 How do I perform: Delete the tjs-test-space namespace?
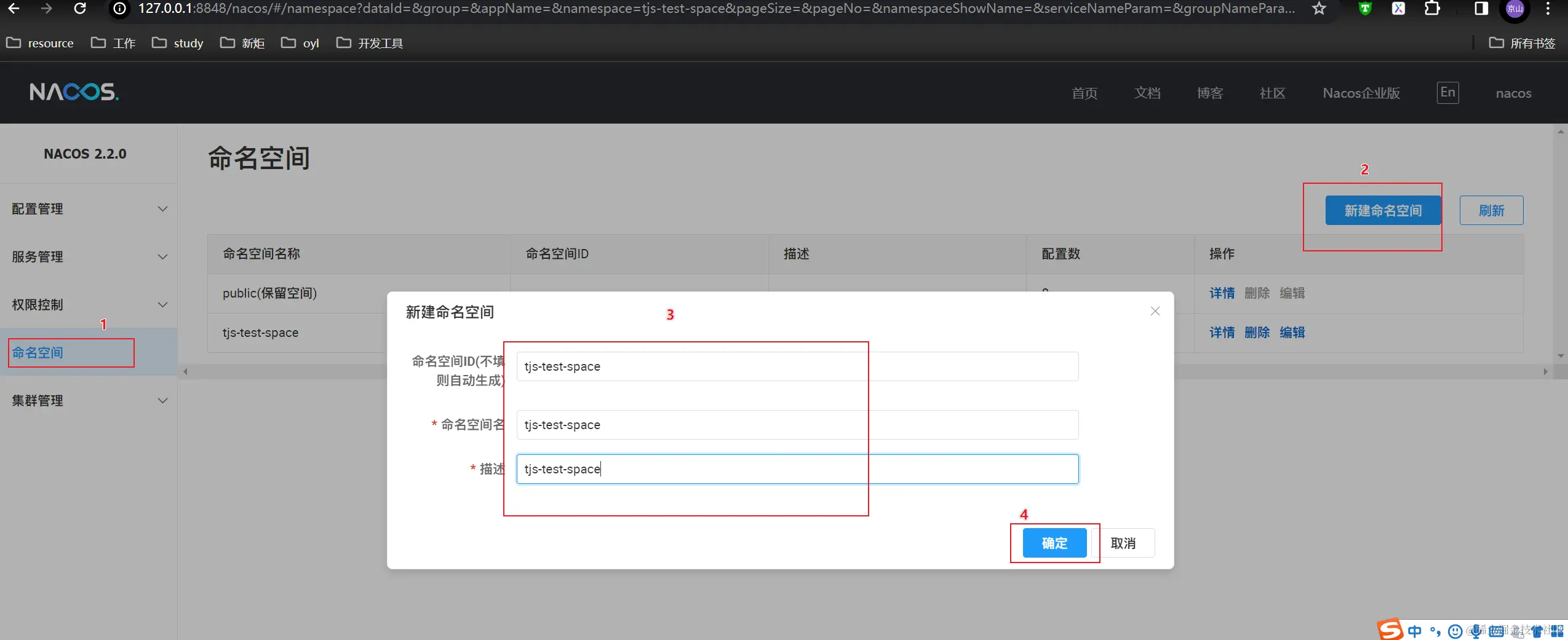[x=1257, y=333]
